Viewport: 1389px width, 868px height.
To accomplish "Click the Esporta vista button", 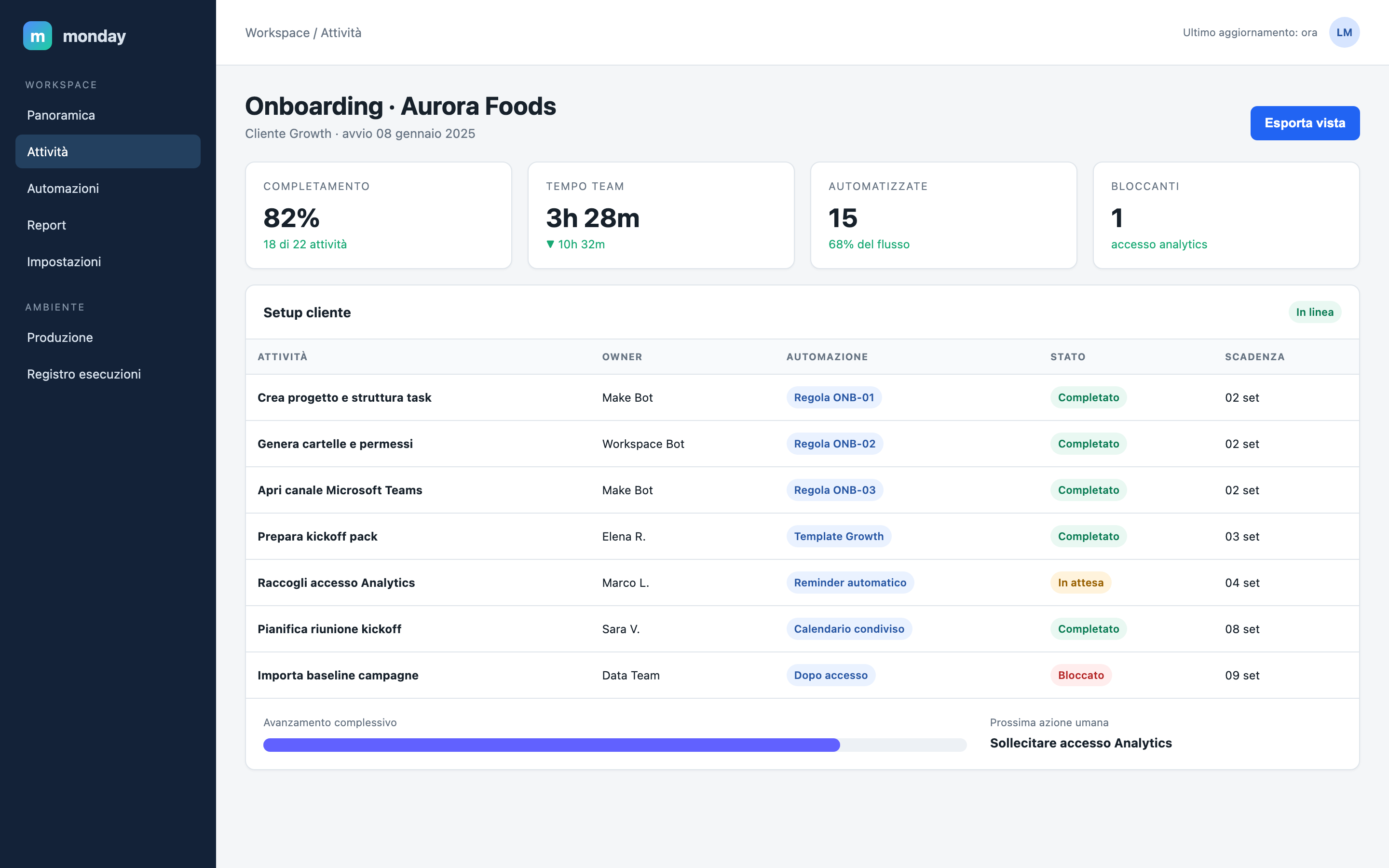I will click(1305, 123).
